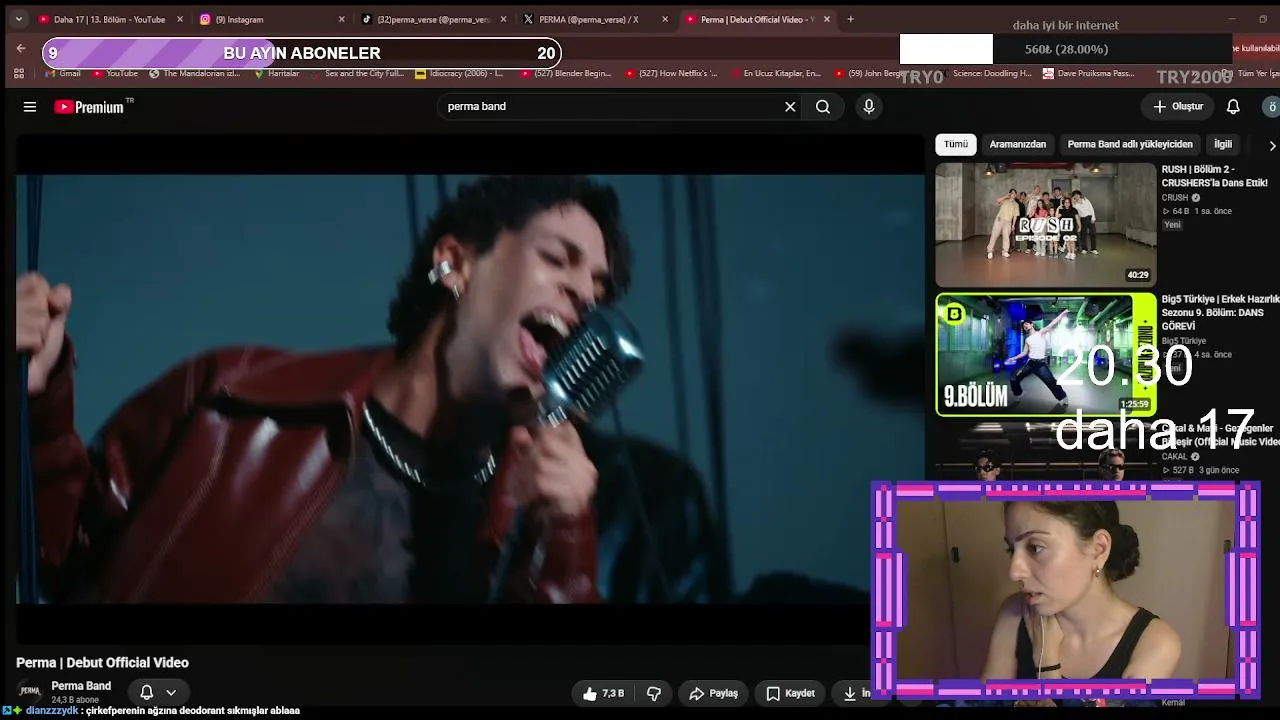Open the En Ucuz Kitaplar bookmark
1280x720 pixels.
click(x=776, y=73)
